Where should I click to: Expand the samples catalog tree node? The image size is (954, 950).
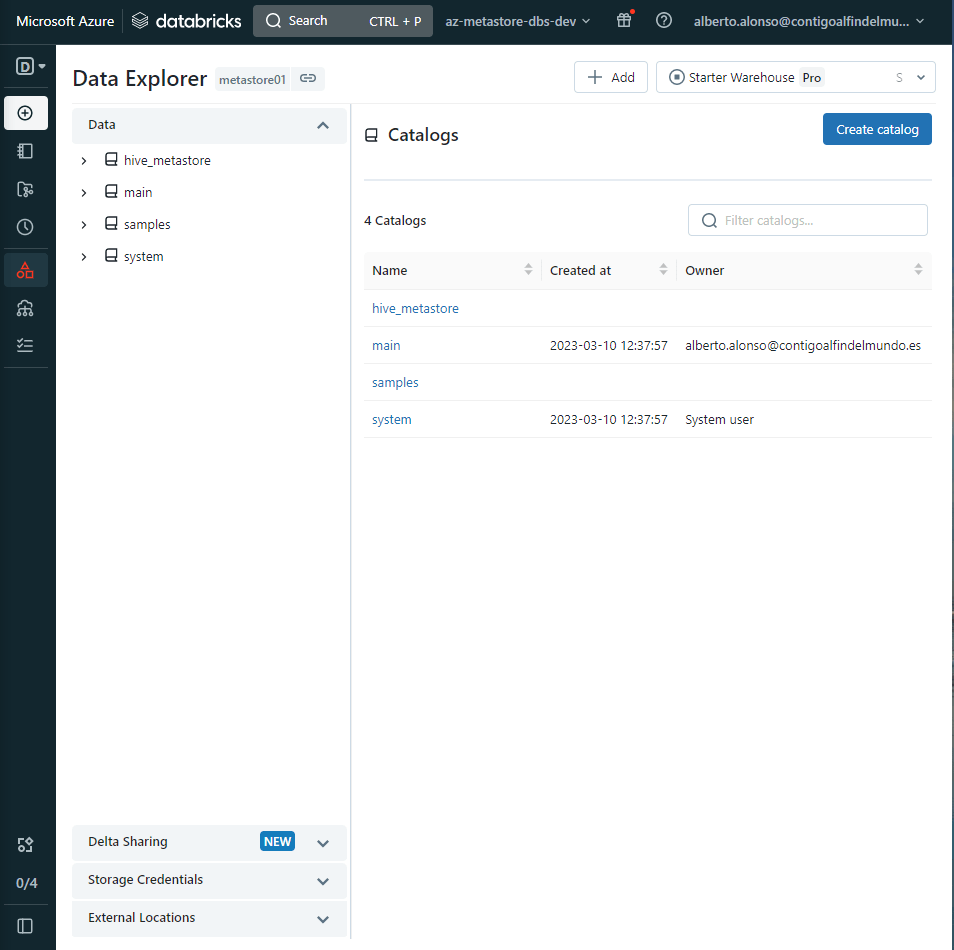(x=84, y=225)
